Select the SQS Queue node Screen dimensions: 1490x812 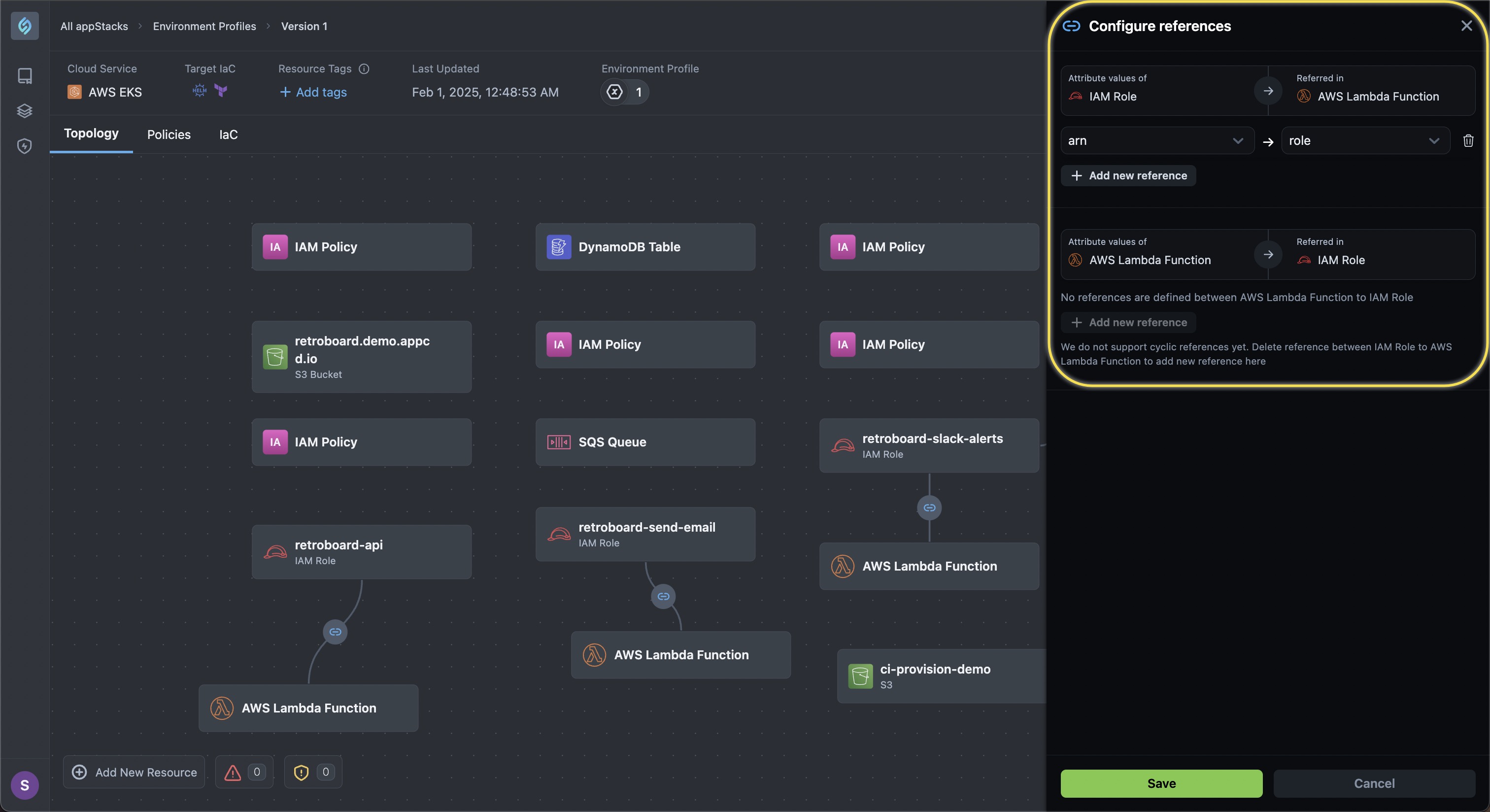click(x=645, y=442)
